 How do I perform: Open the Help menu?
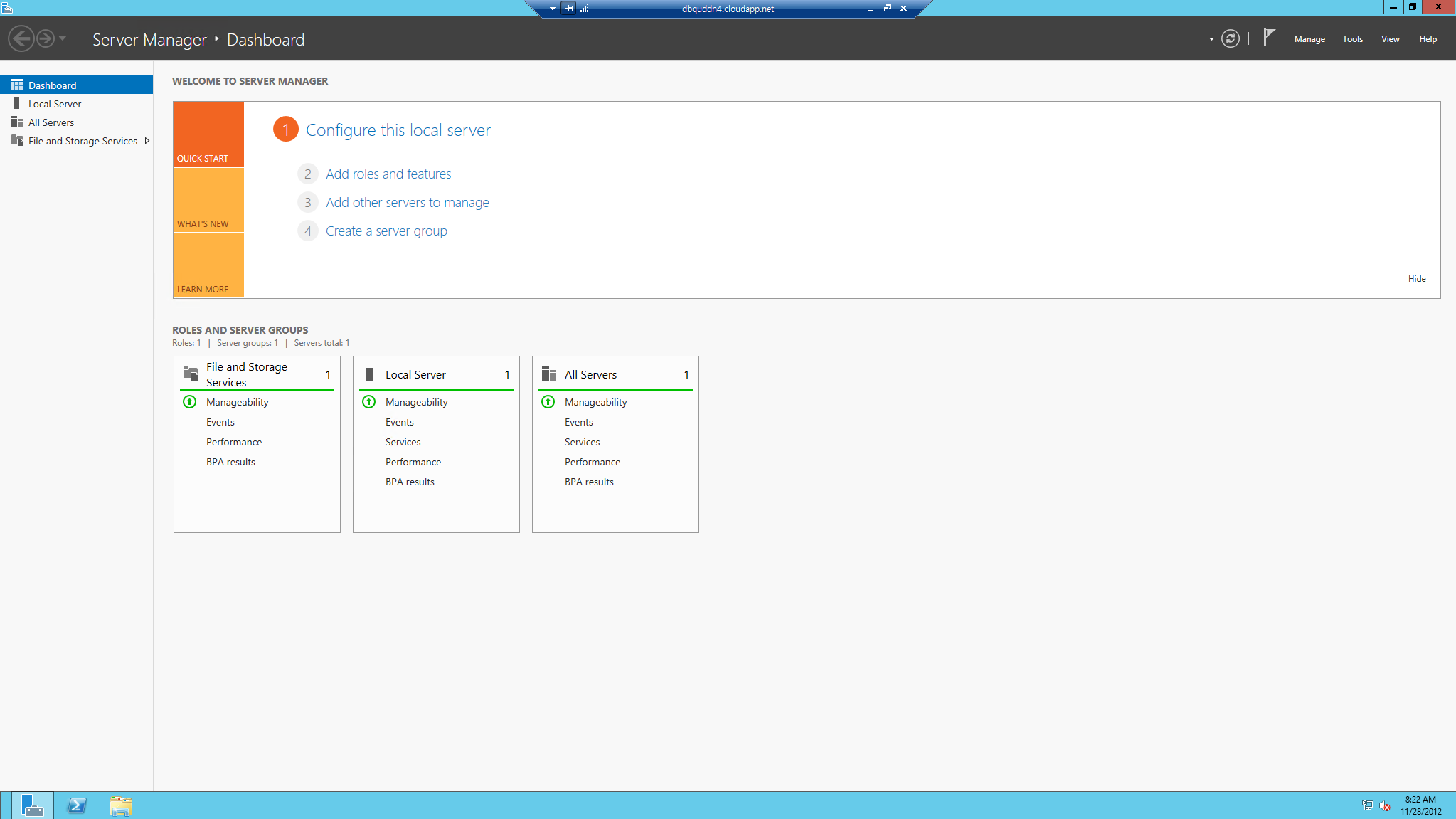tap(1428, 39)
